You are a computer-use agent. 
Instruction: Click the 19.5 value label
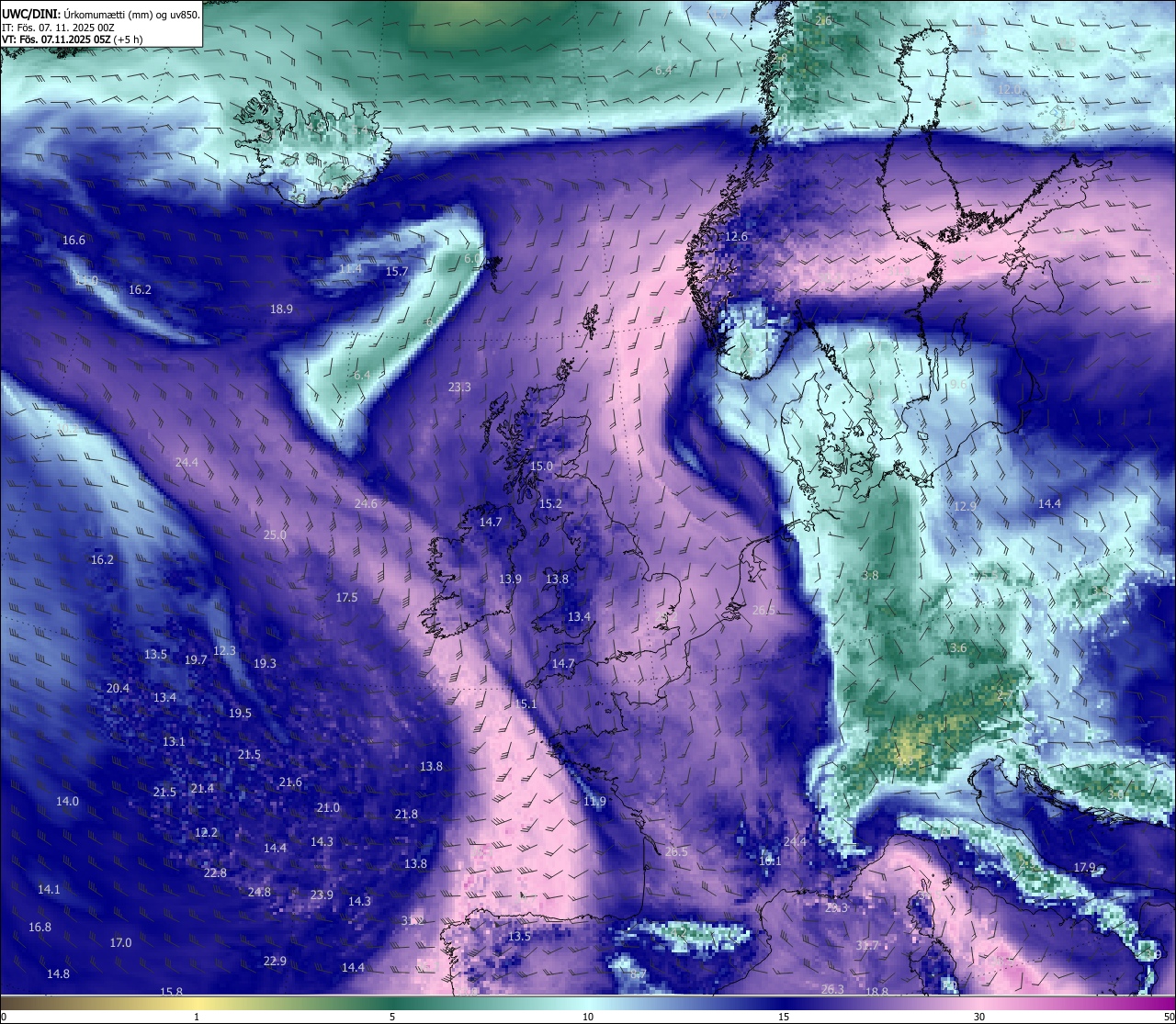click(240, 714)
